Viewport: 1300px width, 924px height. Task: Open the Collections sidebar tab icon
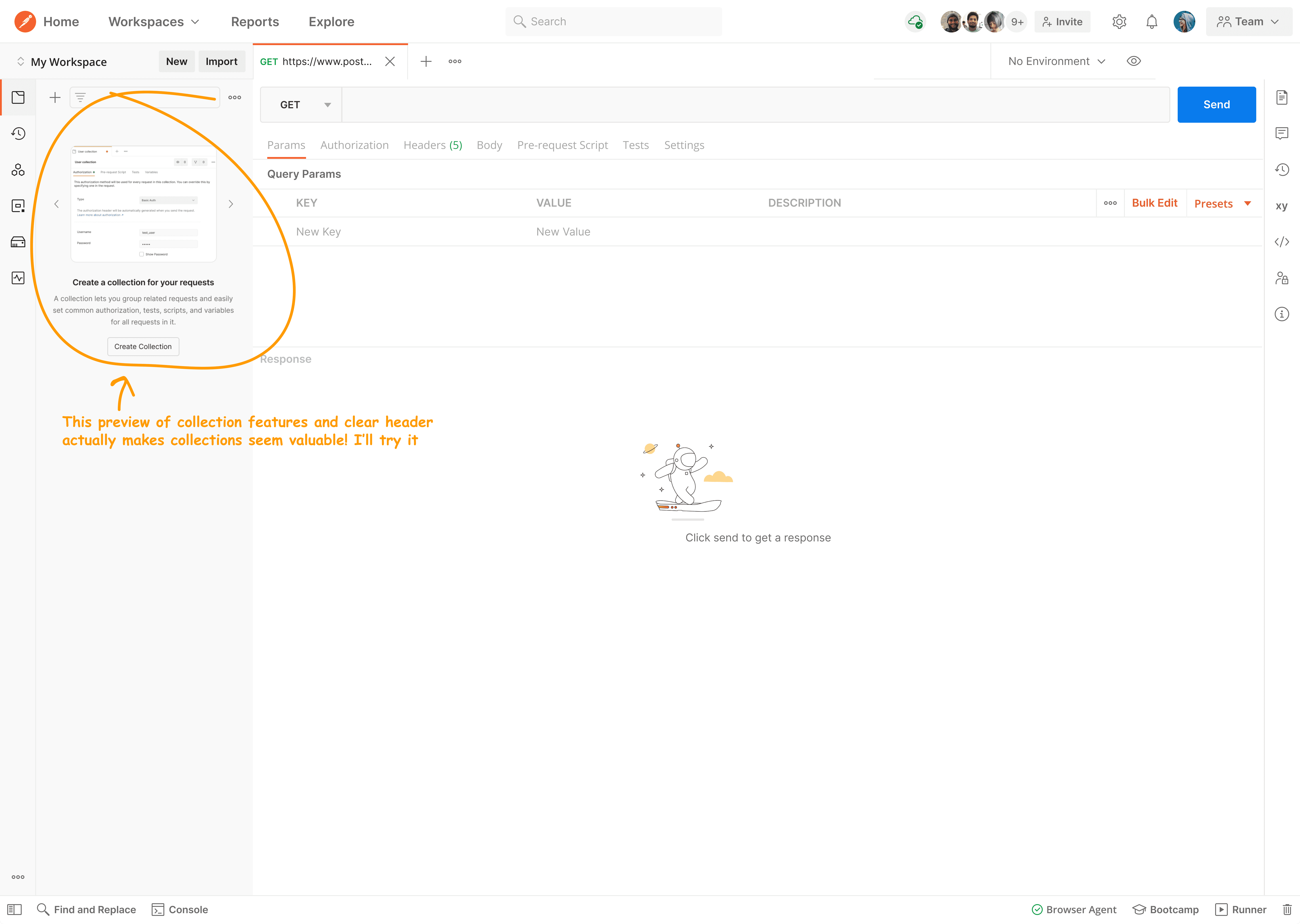[x=18, y=97]
